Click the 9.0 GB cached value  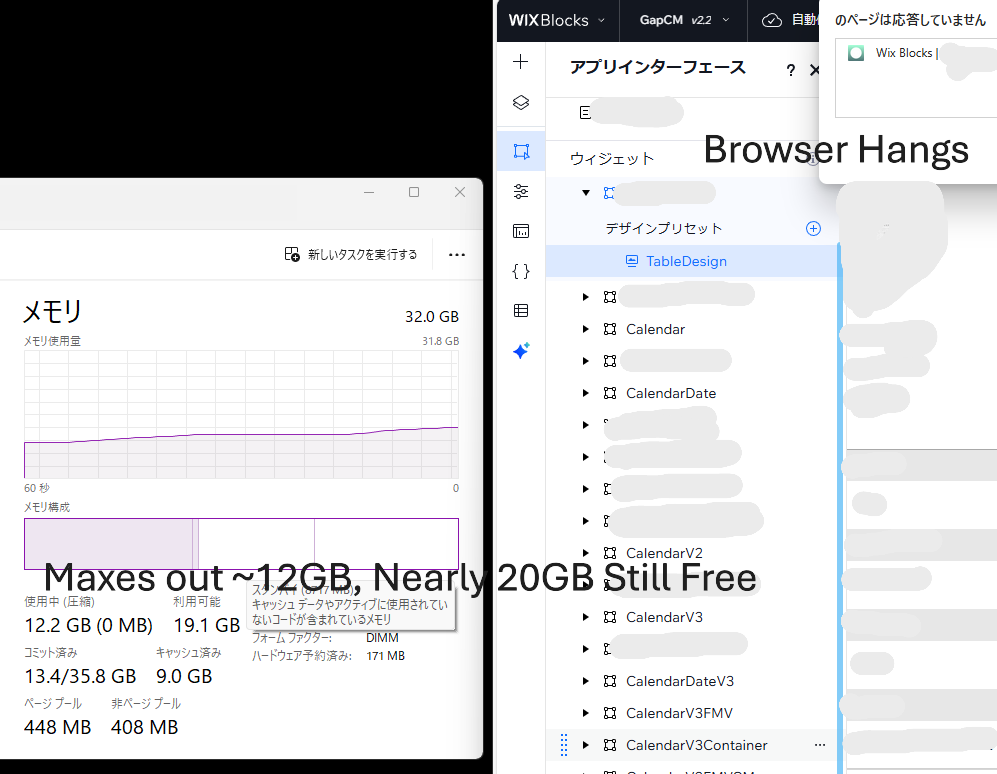[184, 676]
